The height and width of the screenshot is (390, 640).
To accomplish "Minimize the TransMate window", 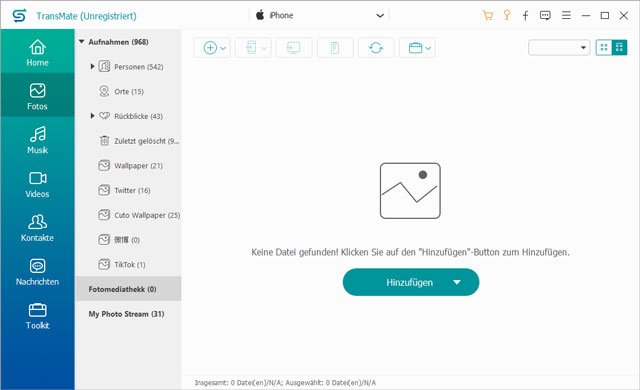I will pos(586,16).
